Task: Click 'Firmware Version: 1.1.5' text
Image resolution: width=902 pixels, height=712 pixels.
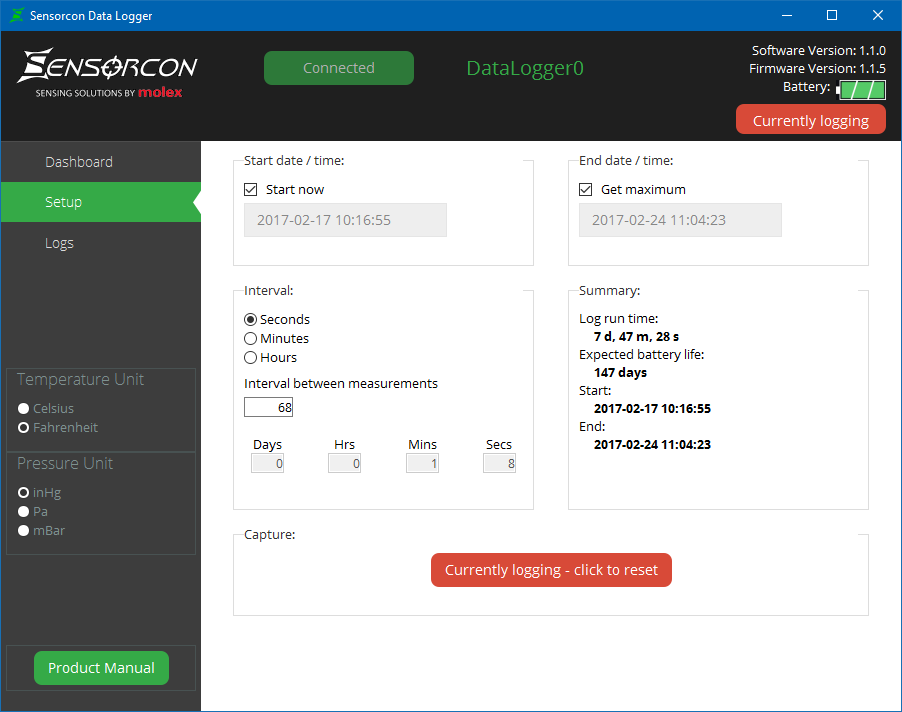Action: pyautogui.click(x=817, y=68)
